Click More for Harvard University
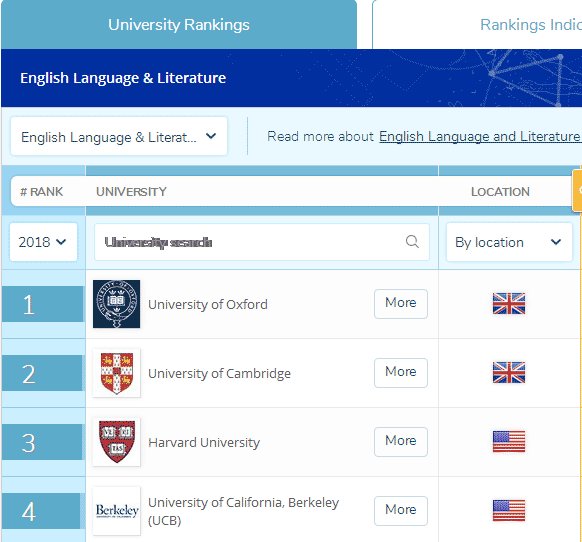Image resolution: width=582 pixels, height=542 pixels. tap(401, 442)
